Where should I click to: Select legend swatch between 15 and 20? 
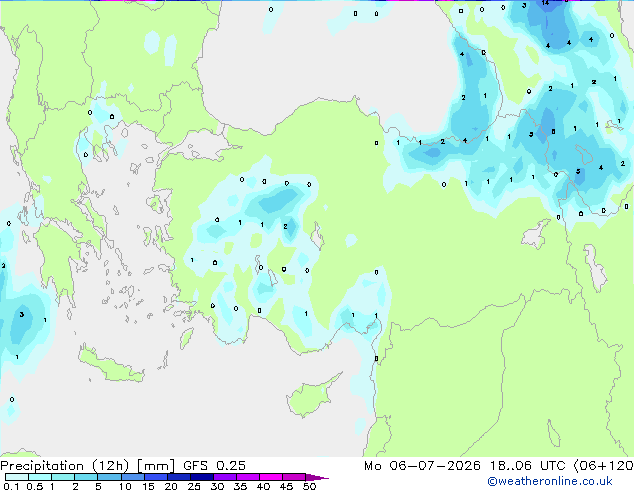(155, 477)
